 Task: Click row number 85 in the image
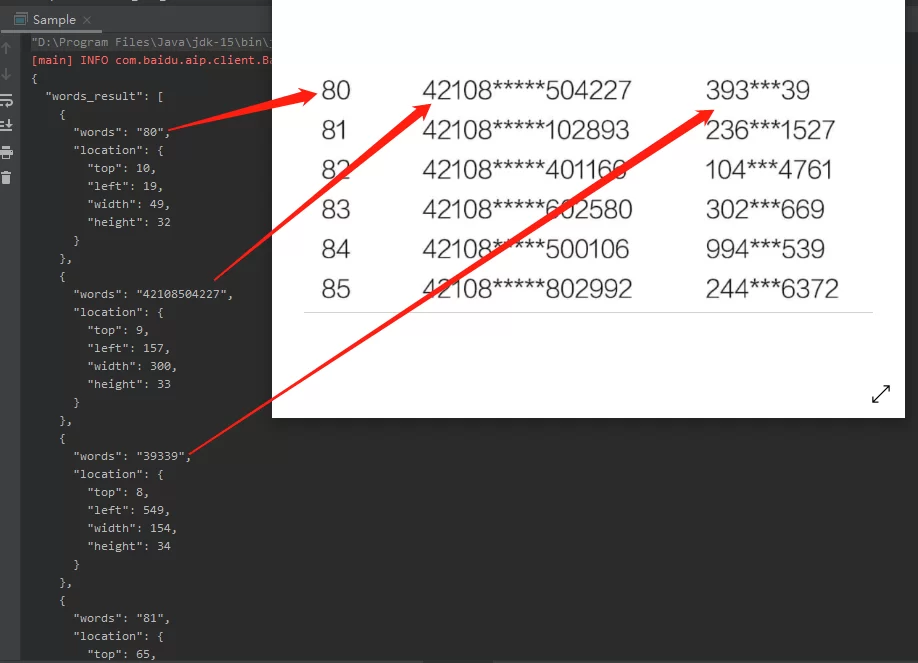(335, 289)
